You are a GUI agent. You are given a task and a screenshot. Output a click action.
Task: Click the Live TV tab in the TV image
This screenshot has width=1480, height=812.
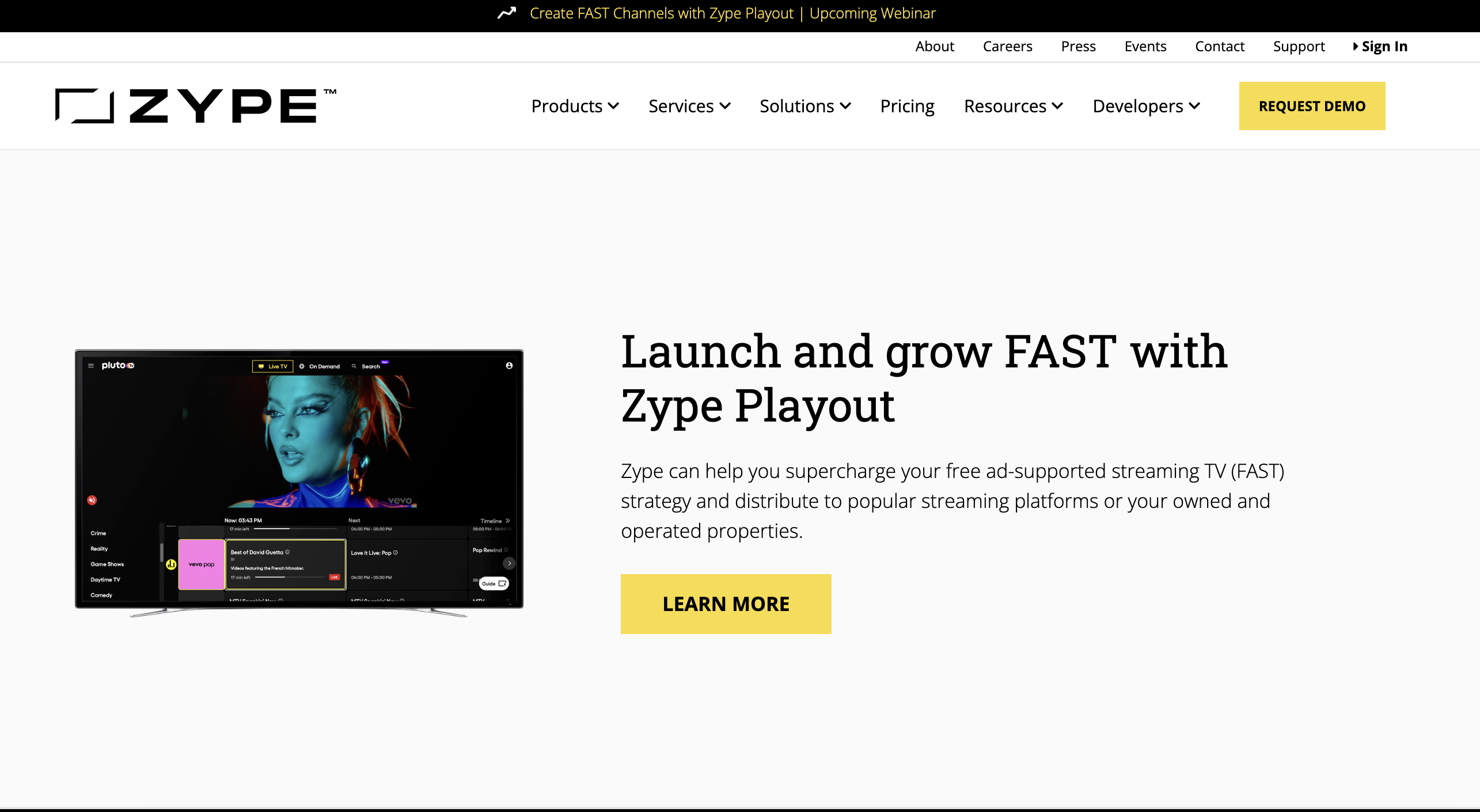[x=273, y=366]
